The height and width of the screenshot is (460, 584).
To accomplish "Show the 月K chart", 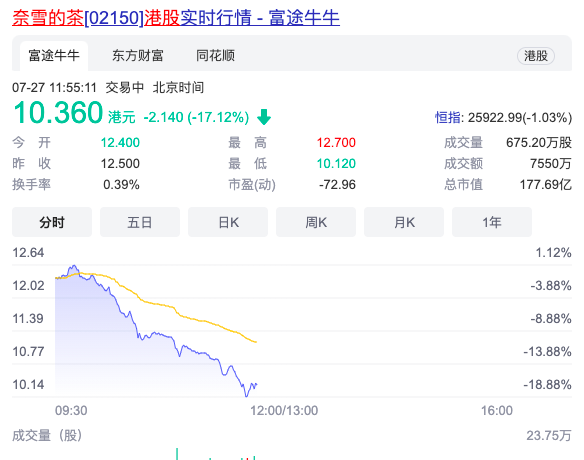I will (x=404, y=222).
